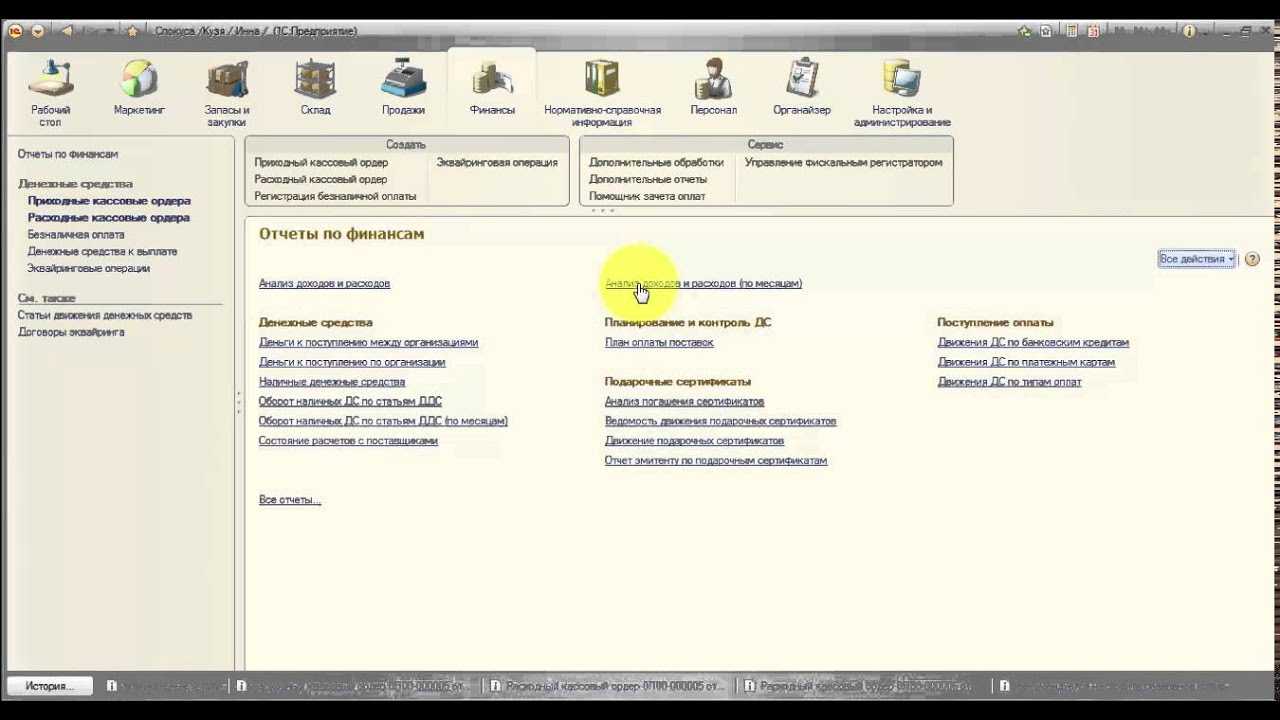
Task: Open Состояние расчетов с поставщиками
Action: 348,441
